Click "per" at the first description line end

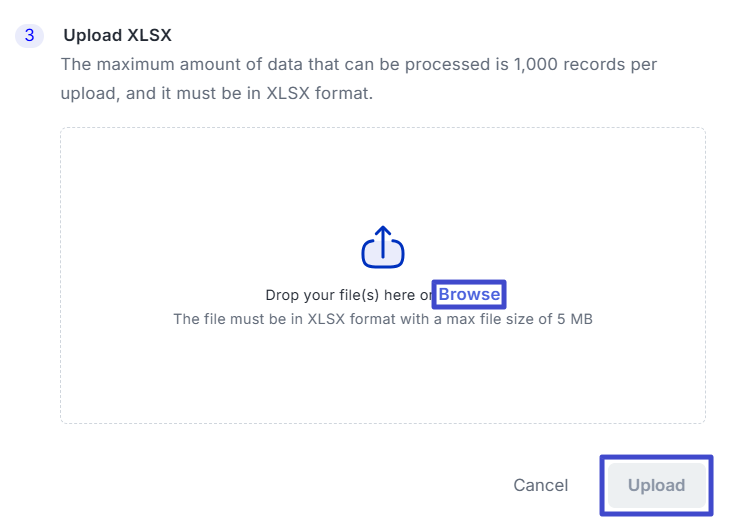tap(643, 64)
